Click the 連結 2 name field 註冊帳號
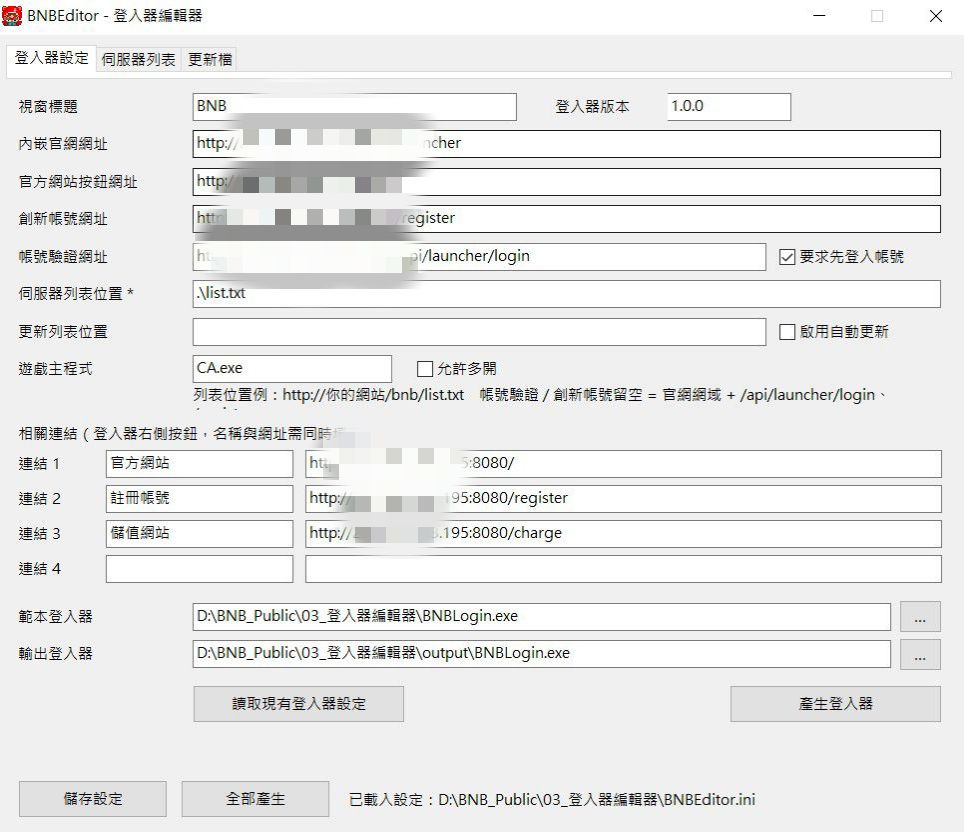 (200, 499)
